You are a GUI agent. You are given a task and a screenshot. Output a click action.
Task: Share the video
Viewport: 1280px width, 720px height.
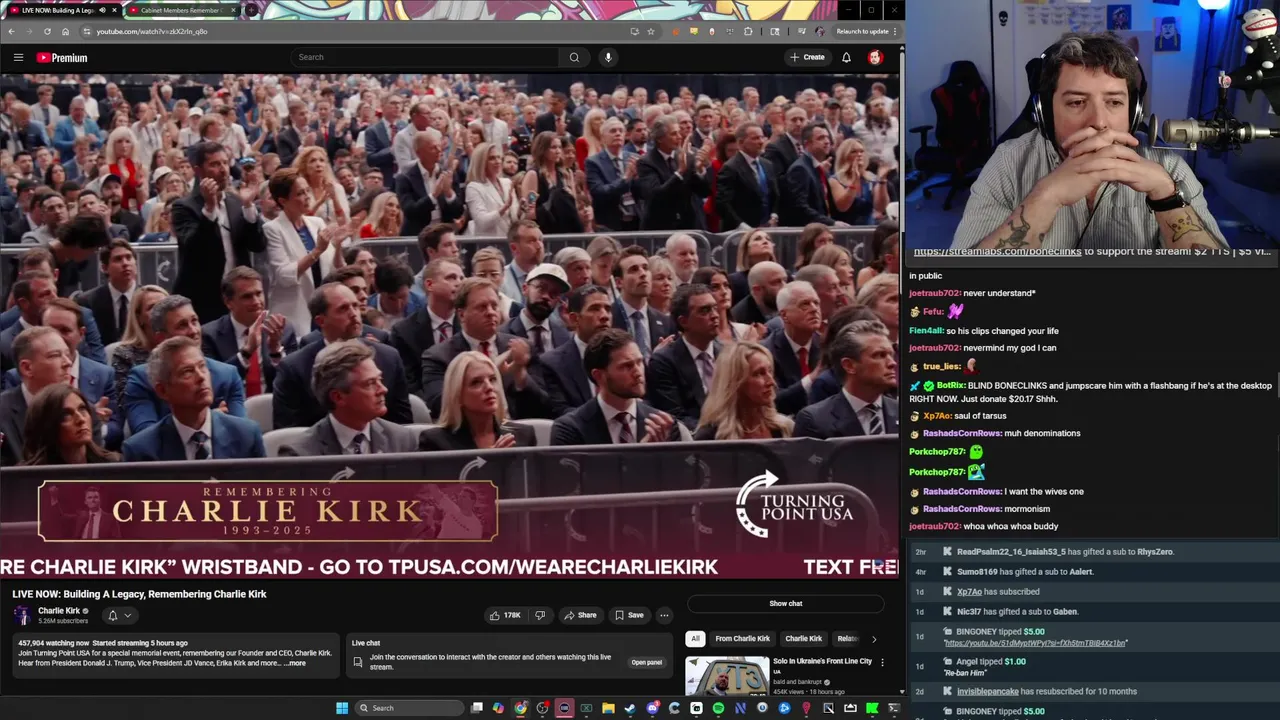pyautogui.click(x=579, y=615)
